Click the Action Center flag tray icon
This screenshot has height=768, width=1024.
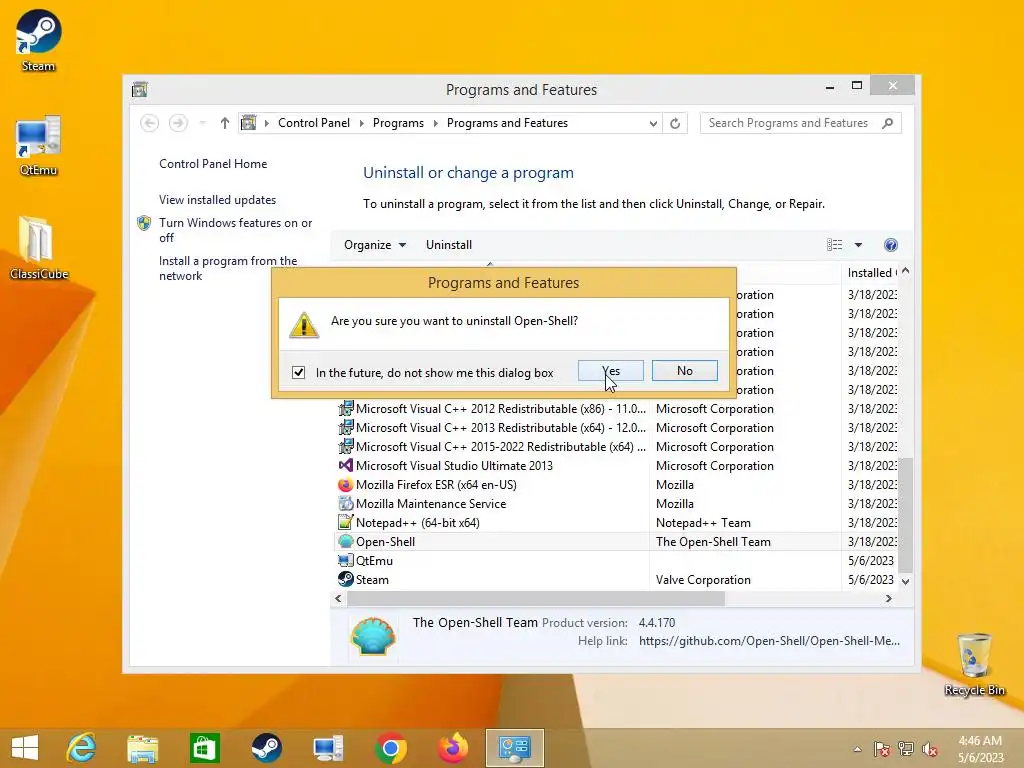click(x=881, y=748)
